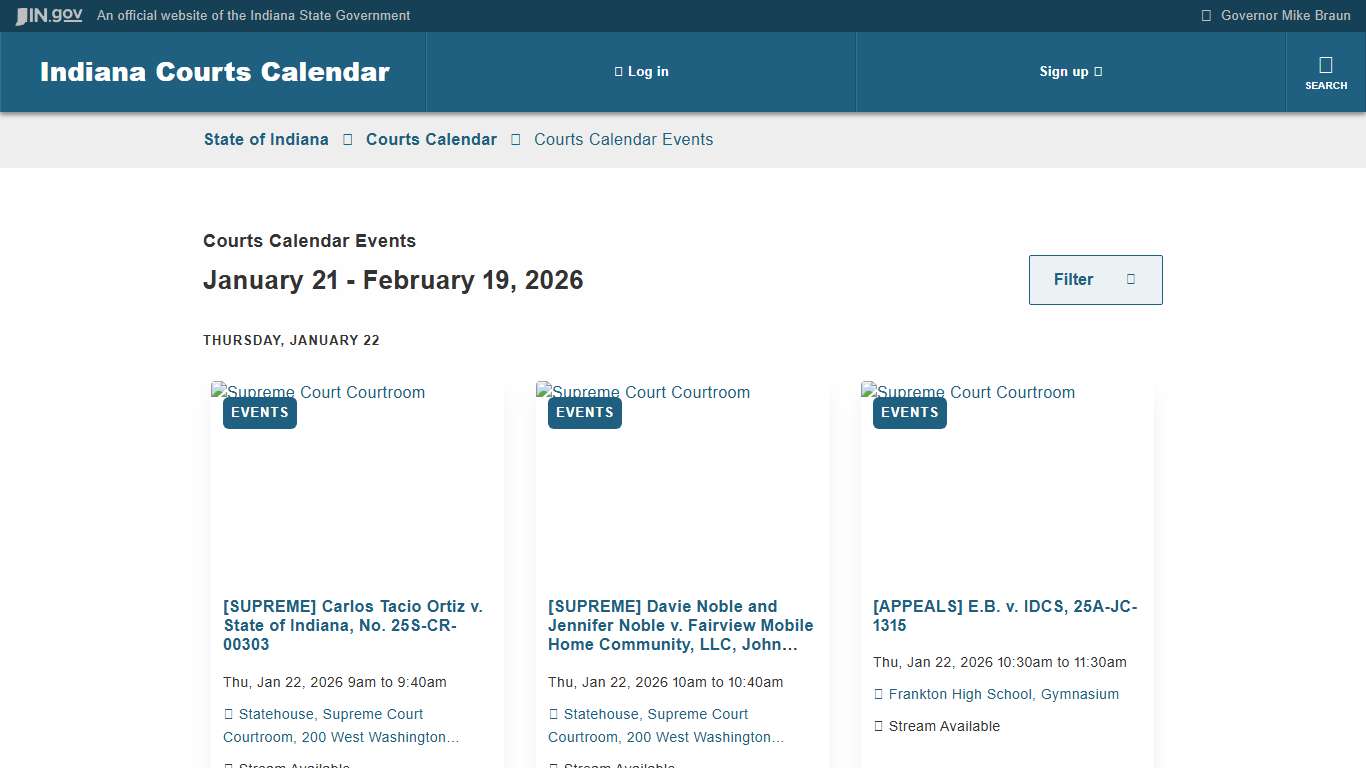This screenshot has height=768, width=1366.
Task: Click the Statehouse Supreme Court Courtroom address link
Action: tap(342, 725)
